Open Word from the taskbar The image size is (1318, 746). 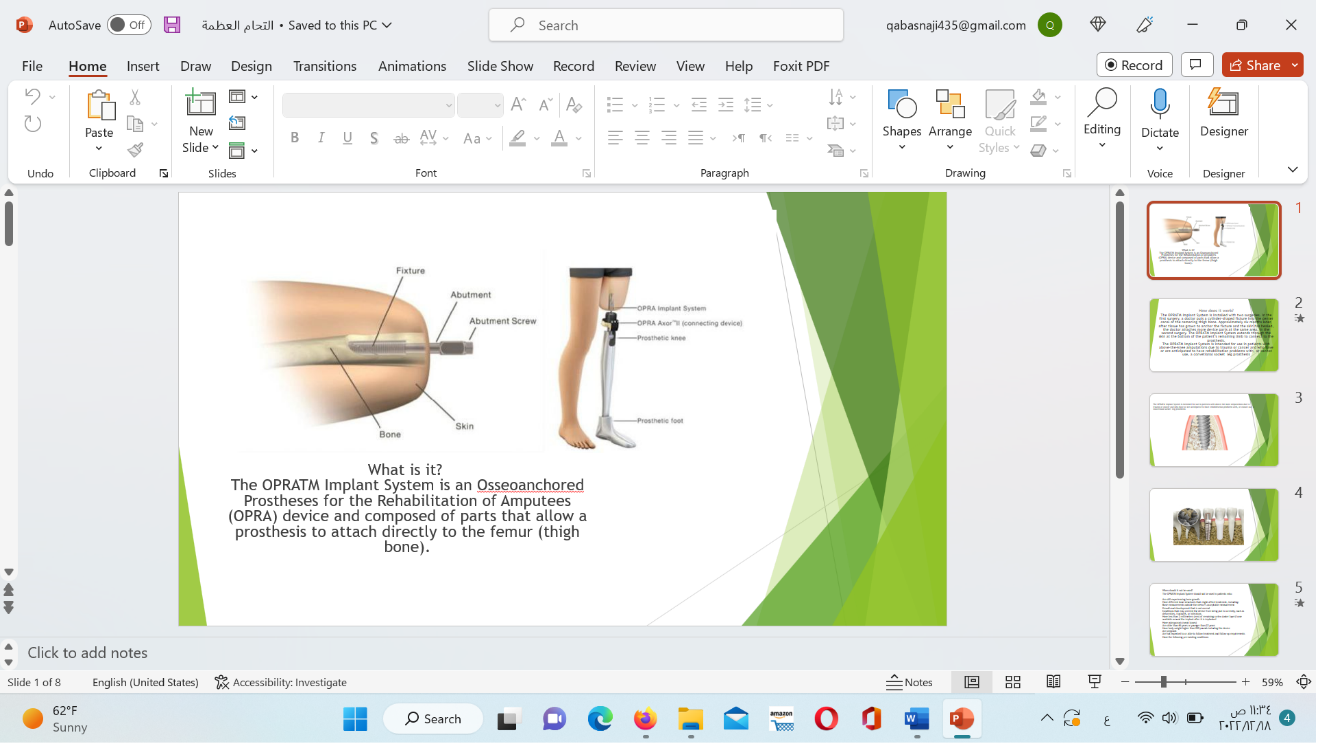[x=916, y=718]
